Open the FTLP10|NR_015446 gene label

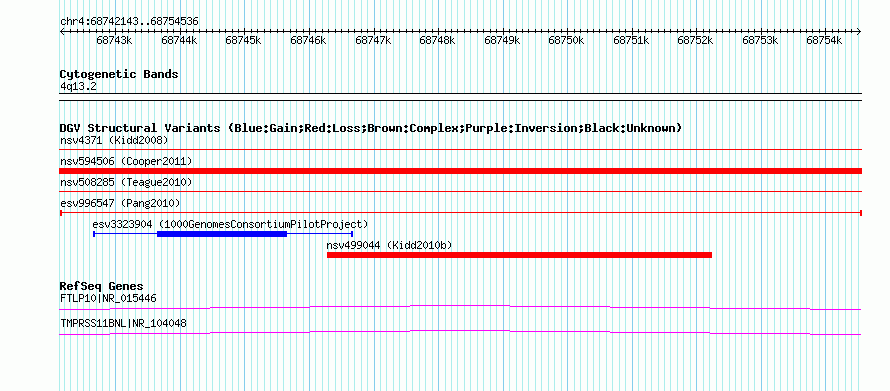tap(108, 298)
